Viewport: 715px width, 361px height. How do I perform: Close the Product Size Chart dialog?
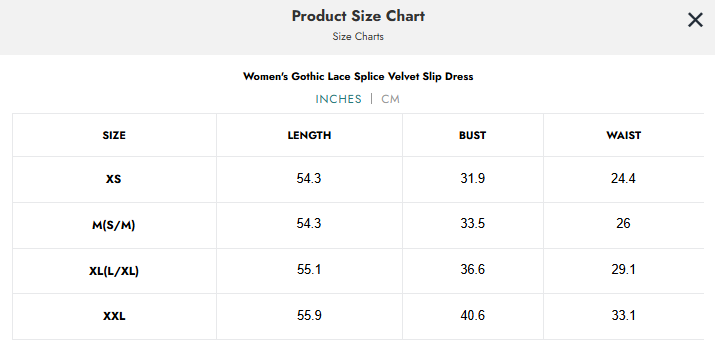695,20
